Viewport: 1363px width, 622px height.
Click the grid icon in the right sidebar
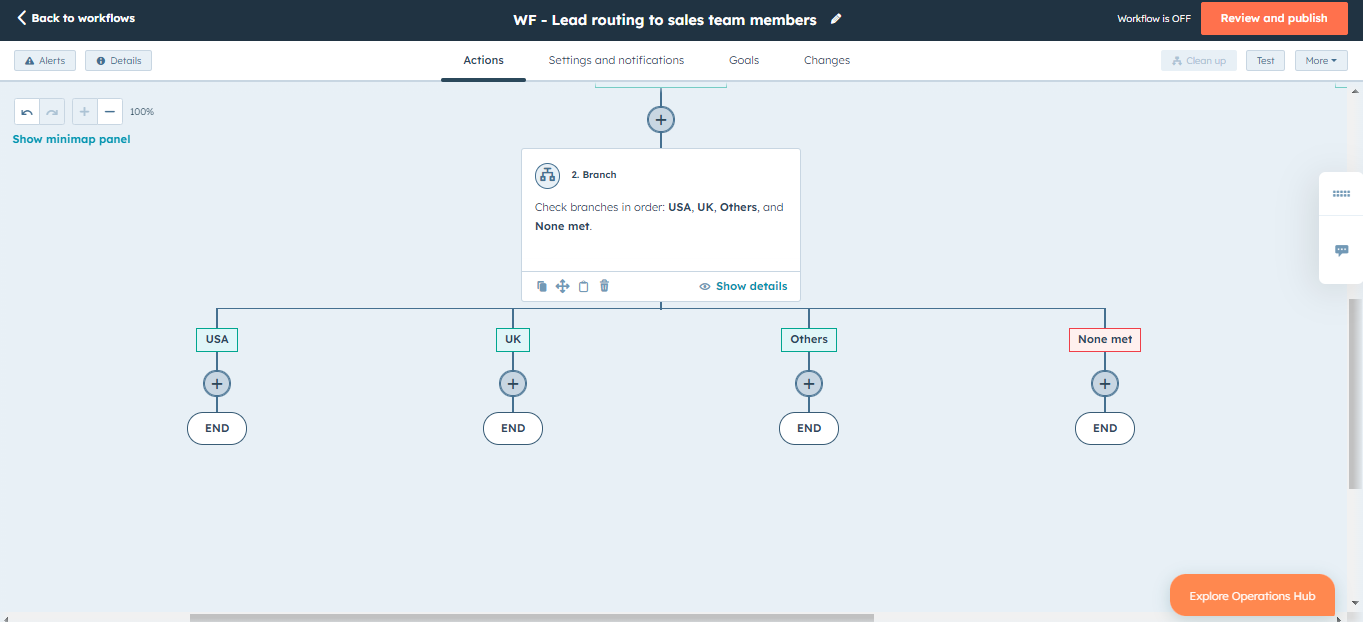pyautogui.click(x=1341, y=193)
